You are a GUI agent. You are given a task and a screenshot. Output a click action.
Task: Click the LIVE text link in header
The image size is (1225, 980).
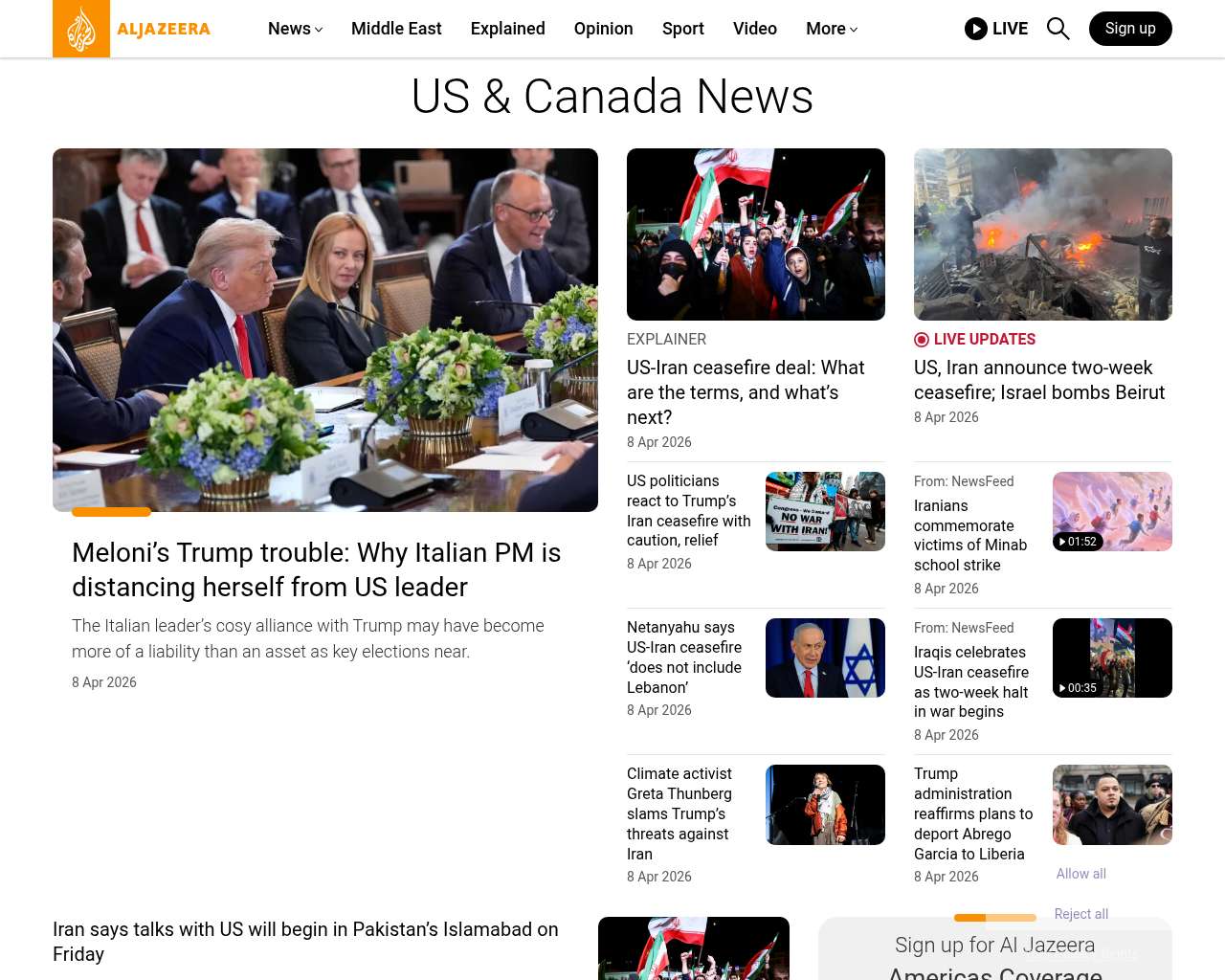(x=1010, y=29)
